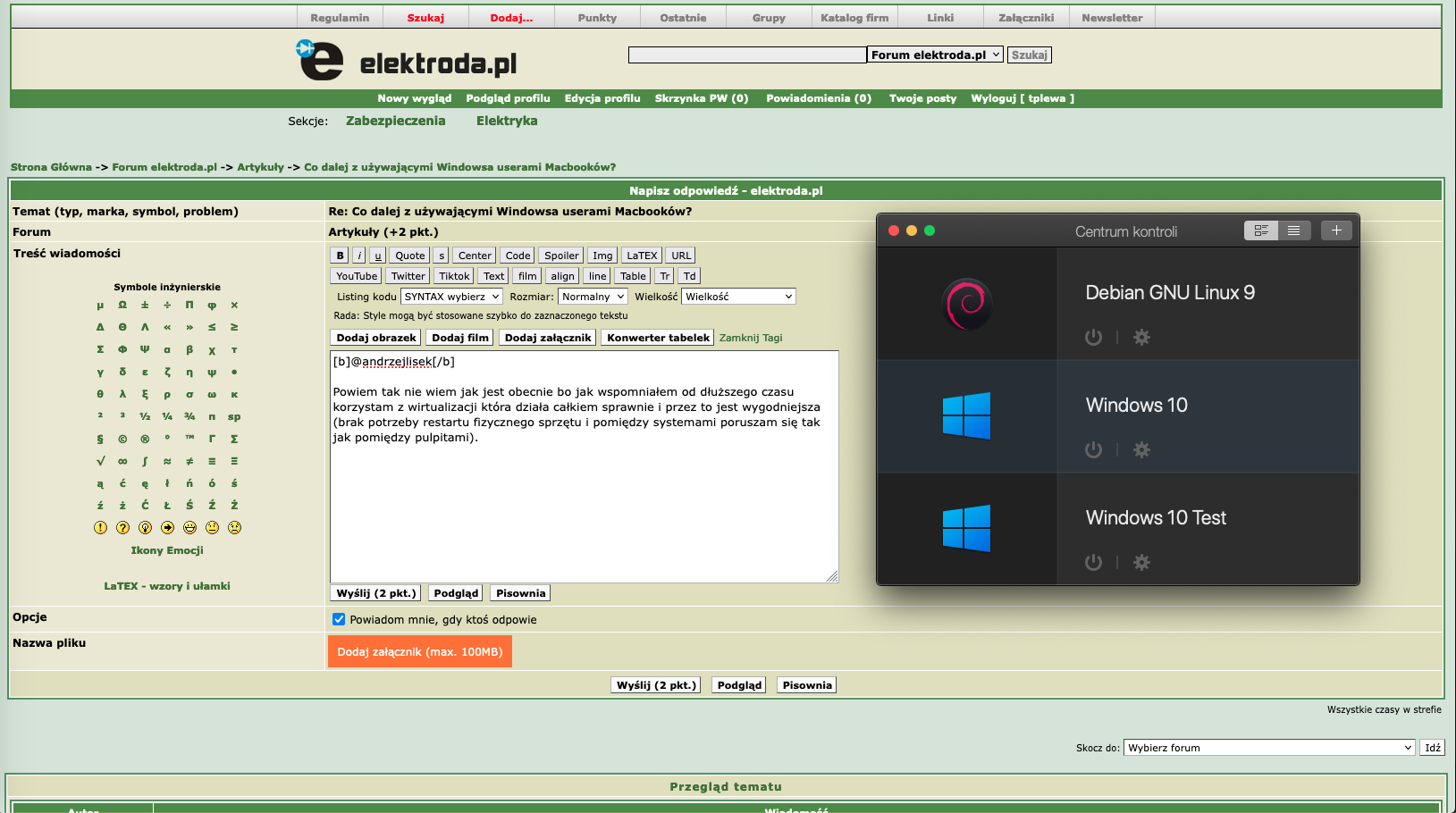Power on the Windows 10 Test machine

(x=1093, y=563)
